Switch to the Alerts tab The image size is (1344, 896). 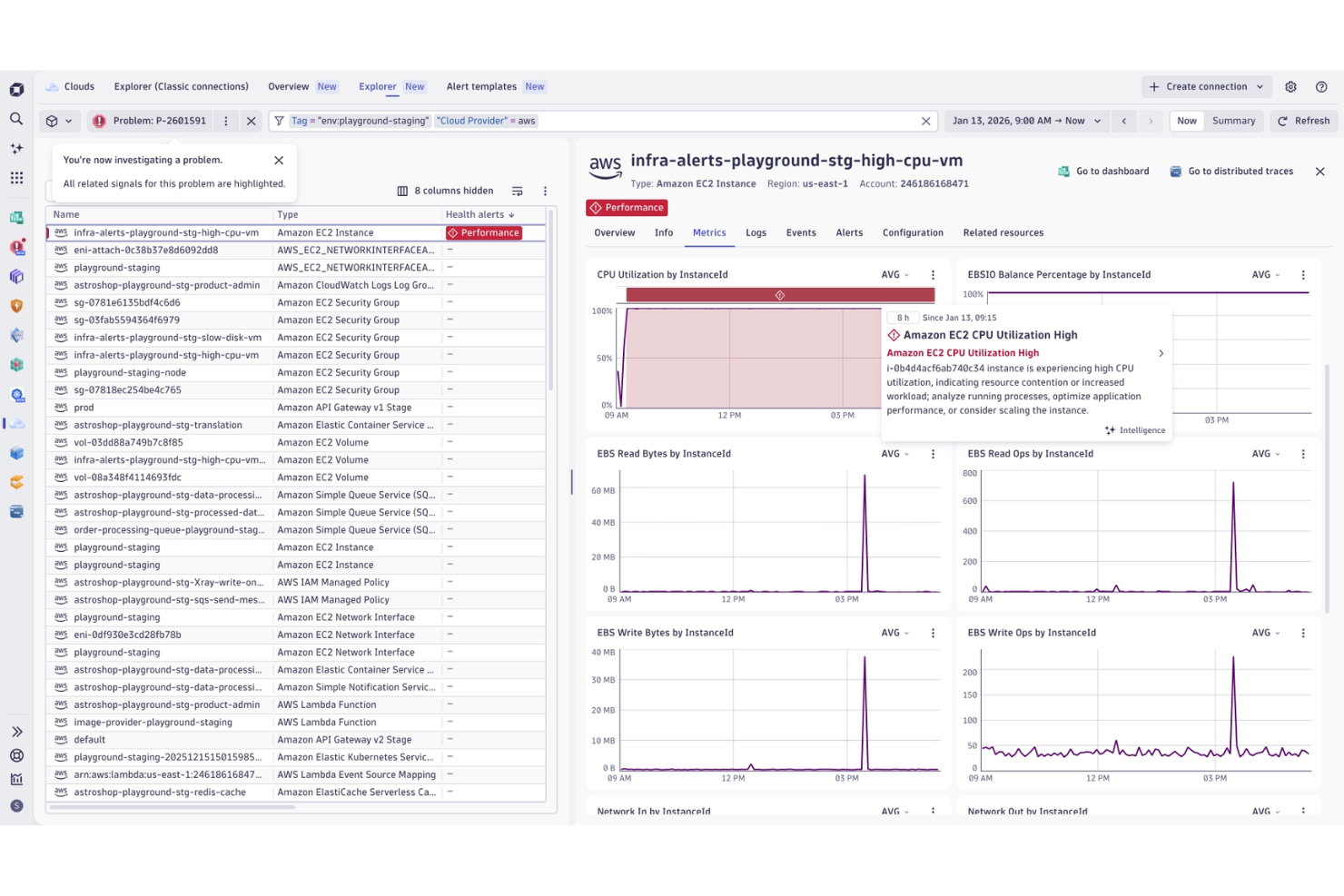coord(849,233)
